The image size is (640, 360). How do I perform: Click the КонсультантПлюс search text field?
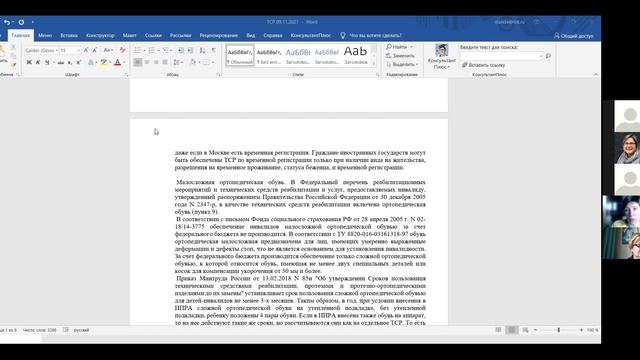(502, 56)
